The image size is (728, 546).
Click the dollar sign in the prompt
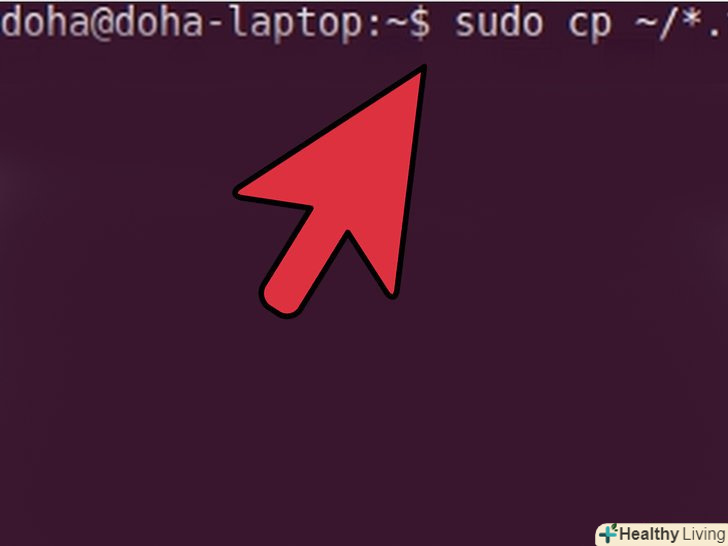pyautogui.click(x=420, y=24)
